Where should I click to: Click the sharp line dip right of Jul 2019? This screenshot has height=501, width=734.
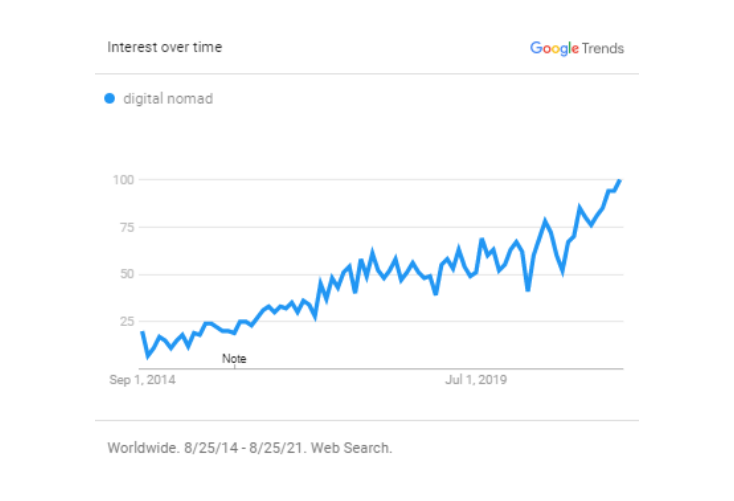tap(528, 290)
